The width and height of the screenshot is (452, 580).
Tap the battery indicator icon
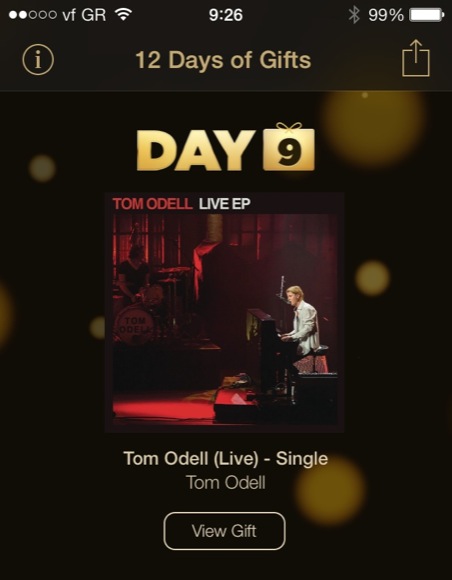426,15
